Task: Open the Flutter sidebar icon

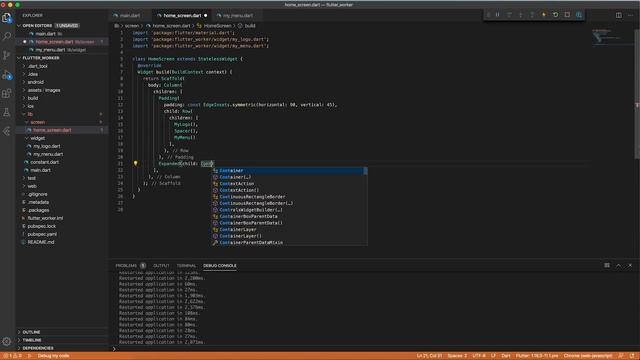Action: 7,131
